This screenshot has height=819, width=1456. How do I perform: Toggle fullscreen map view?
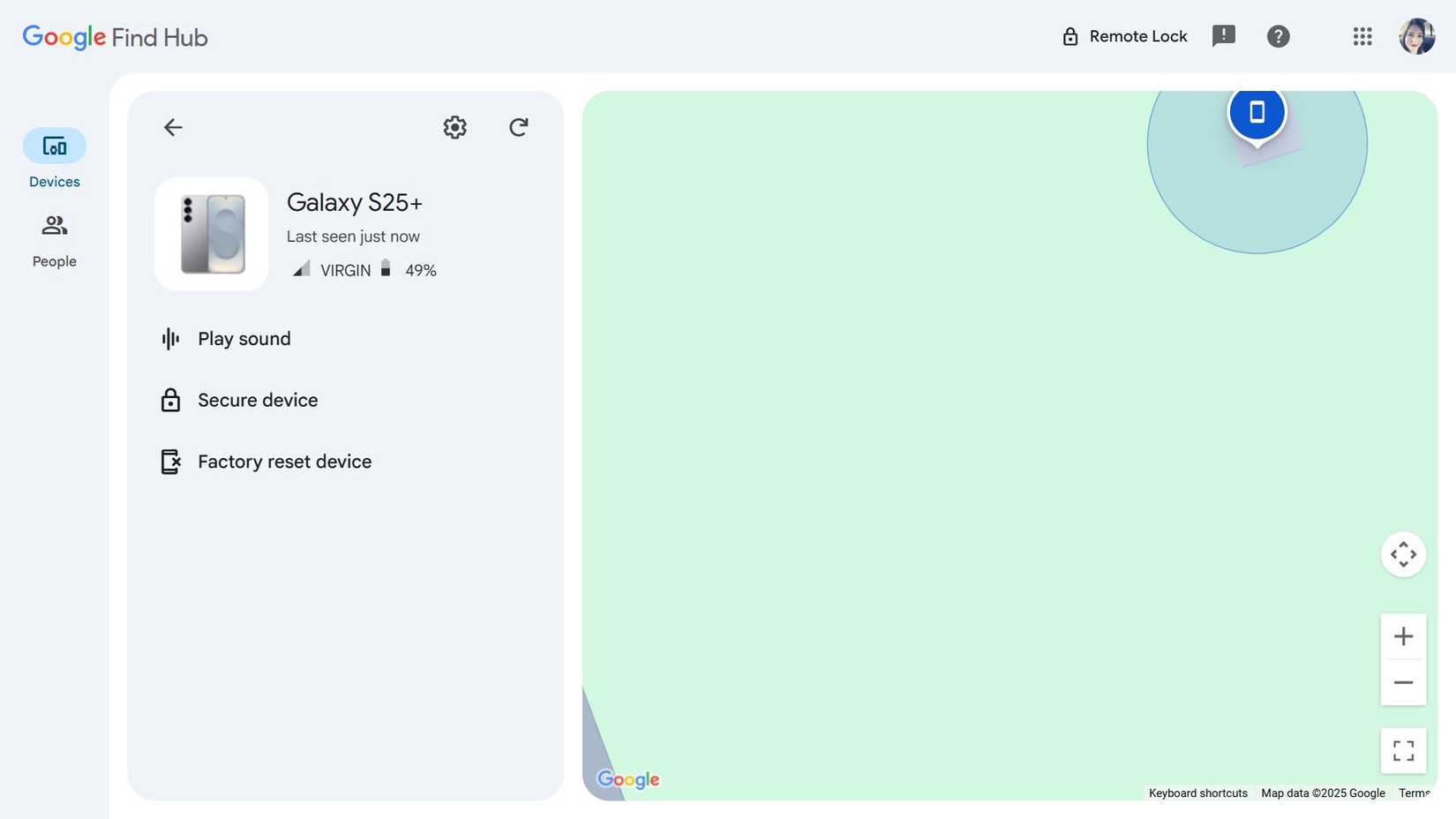1403,750
